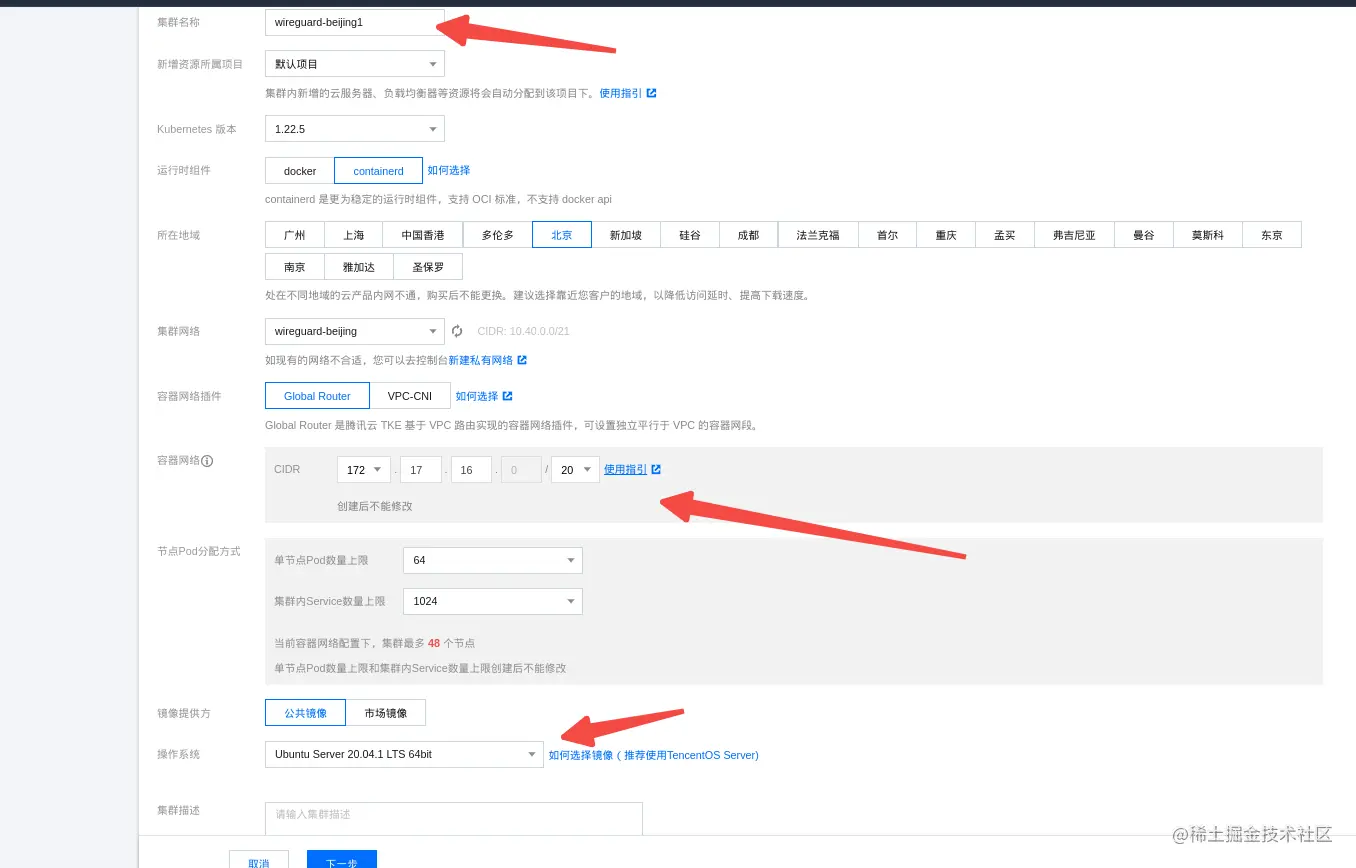Select the 孟买 region
The width and height of the screenshot is (1356, 868).
coord(1005,235)
